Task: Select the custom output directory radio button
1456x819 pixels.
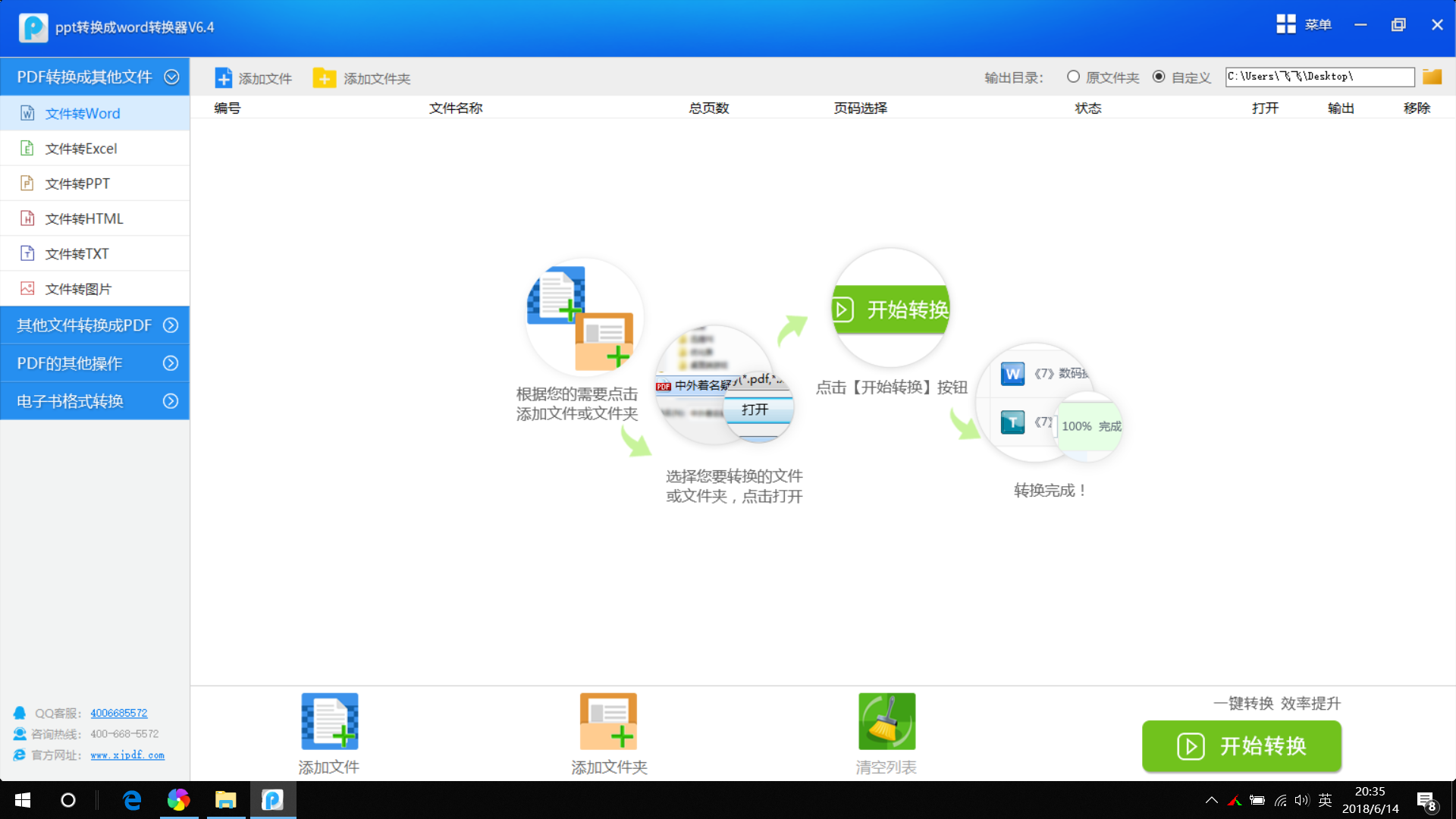Action: tap(1159, 77)
